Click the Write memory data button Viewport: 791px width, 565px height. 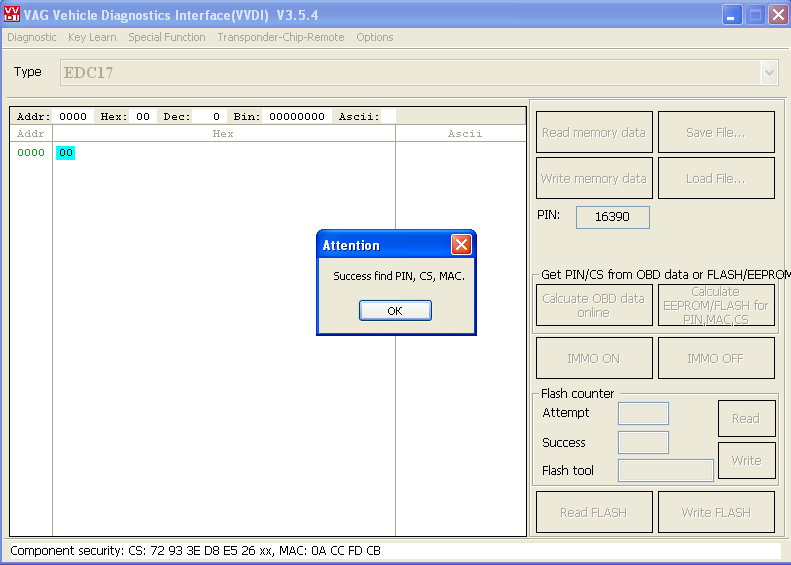[594, 178]
